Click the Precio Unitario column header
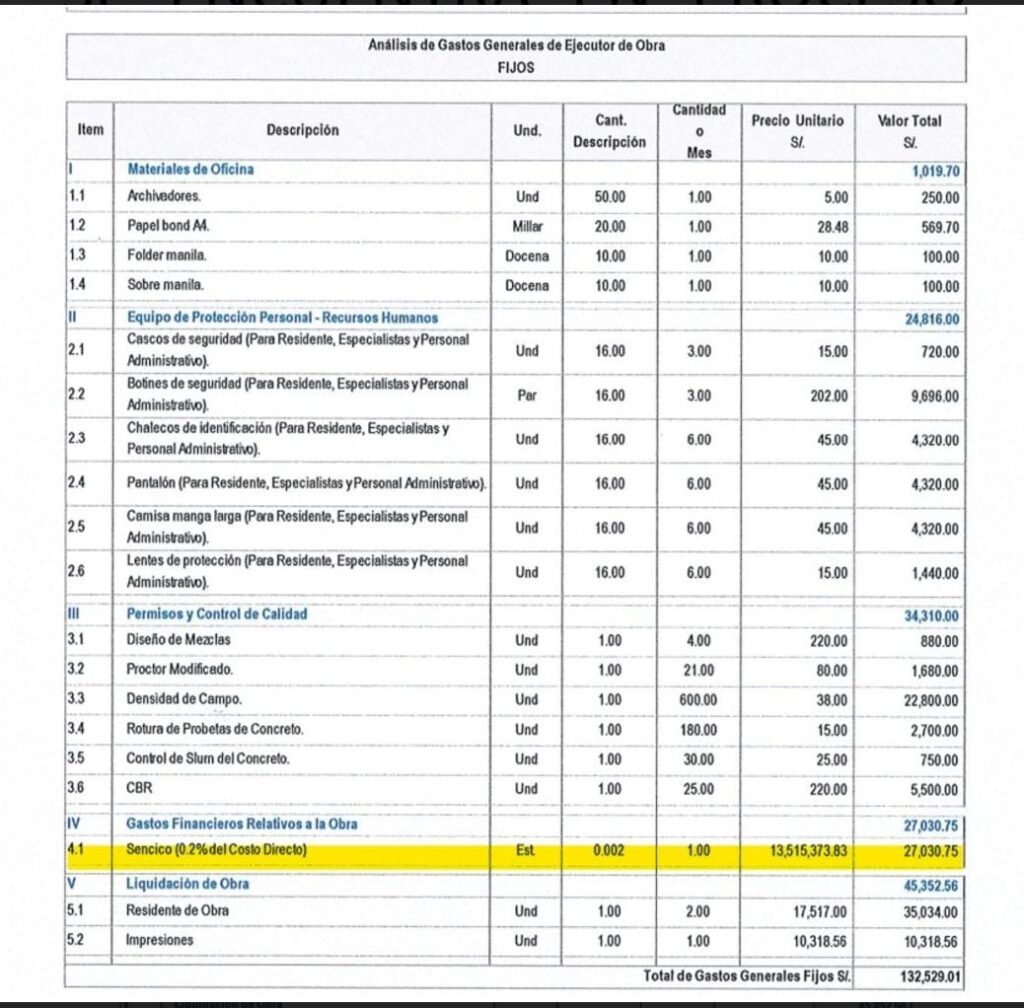 797,131
